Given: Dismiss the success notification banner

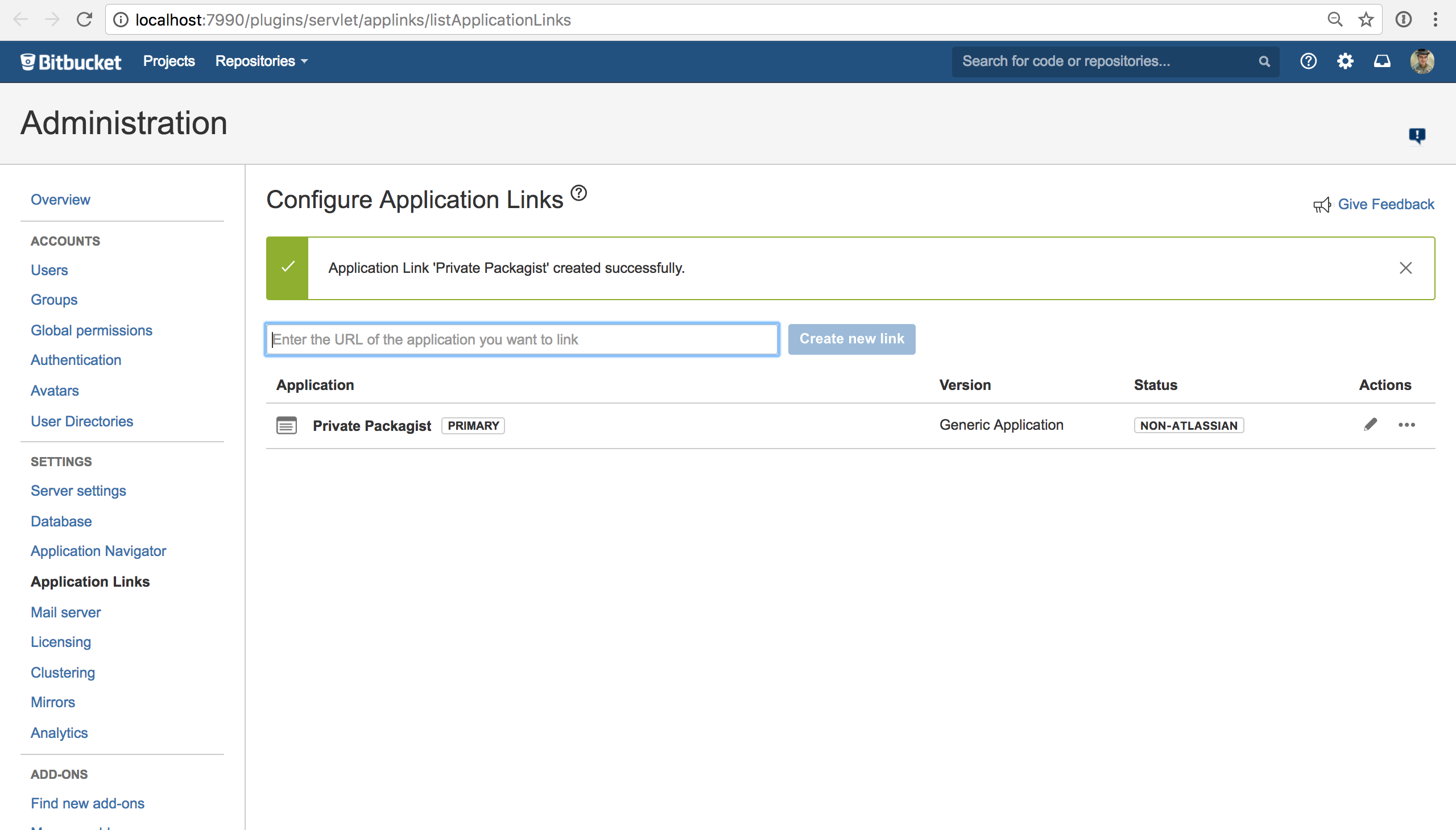Looking at the screenshot, I should coord(1406,267).
